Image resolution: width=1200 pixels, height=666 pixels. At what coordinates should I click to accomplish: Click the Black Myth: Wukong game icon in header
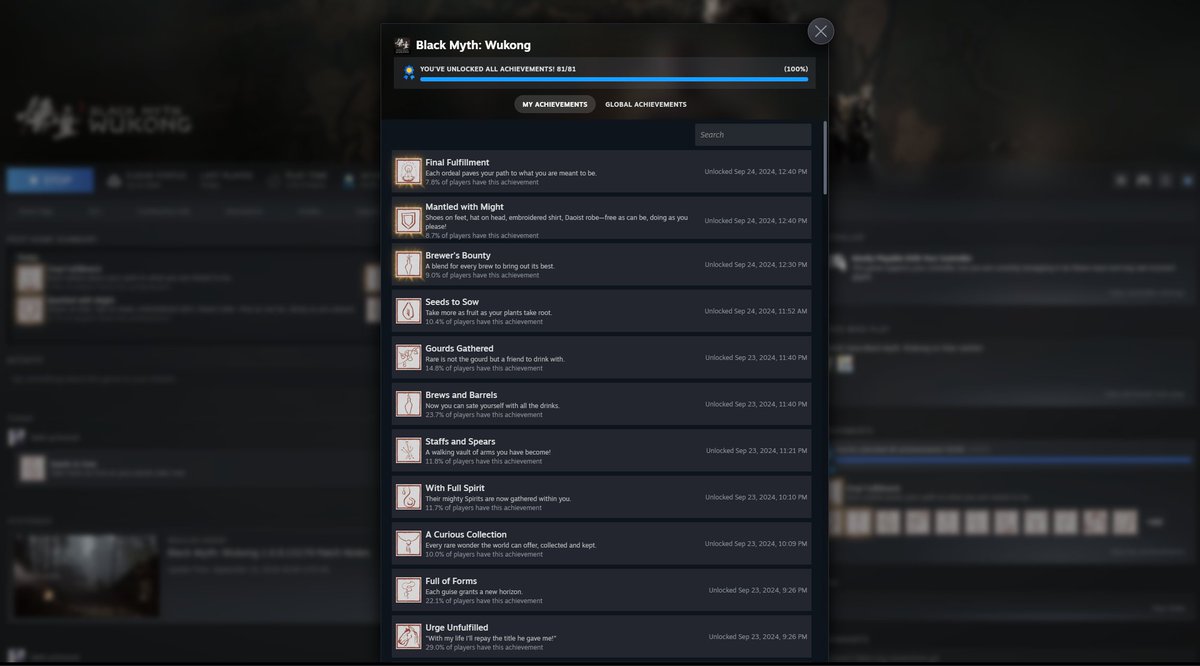402,45
